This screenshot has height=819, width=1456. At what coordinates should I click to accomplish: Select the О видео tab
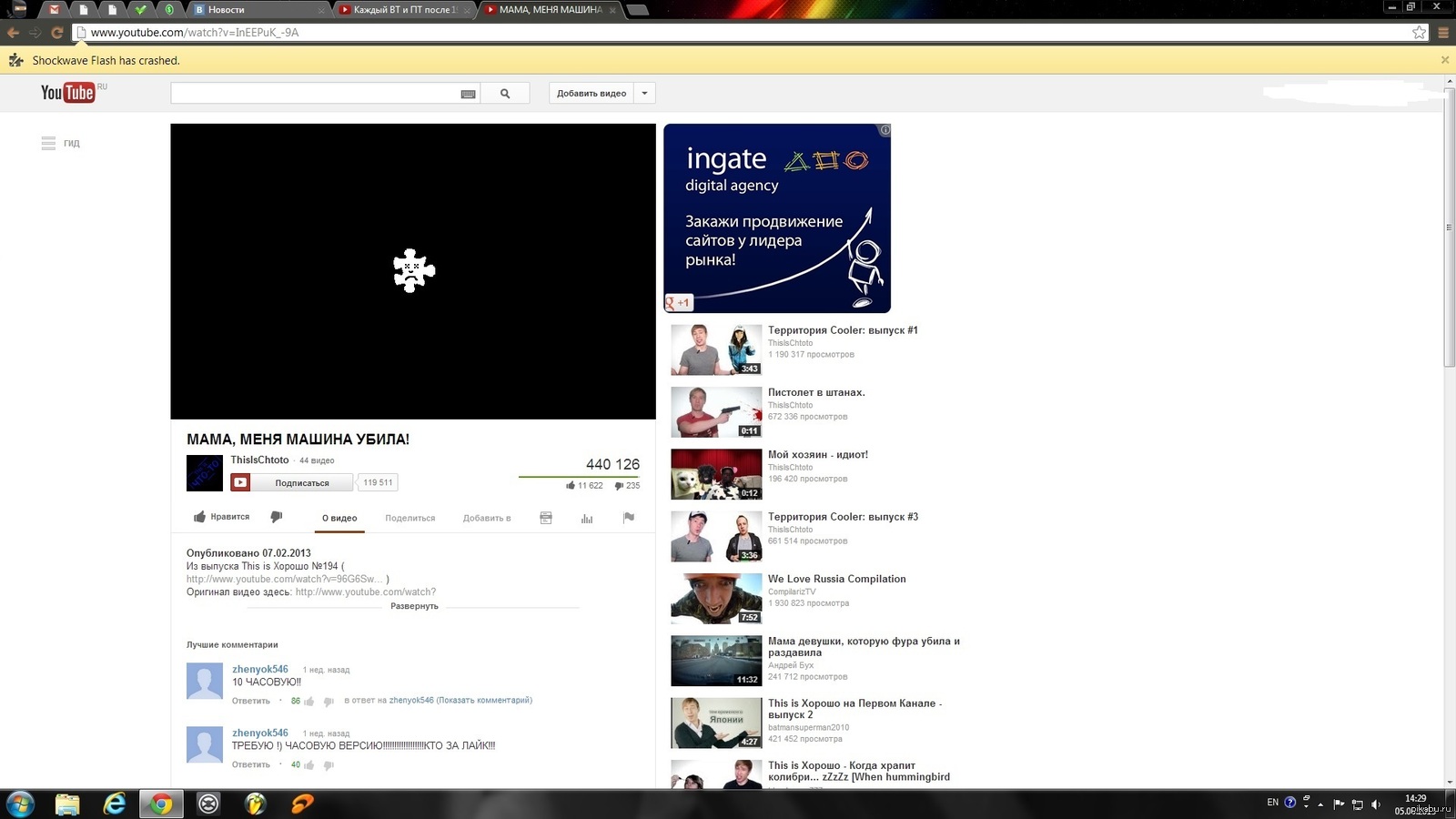pos(339,518)
